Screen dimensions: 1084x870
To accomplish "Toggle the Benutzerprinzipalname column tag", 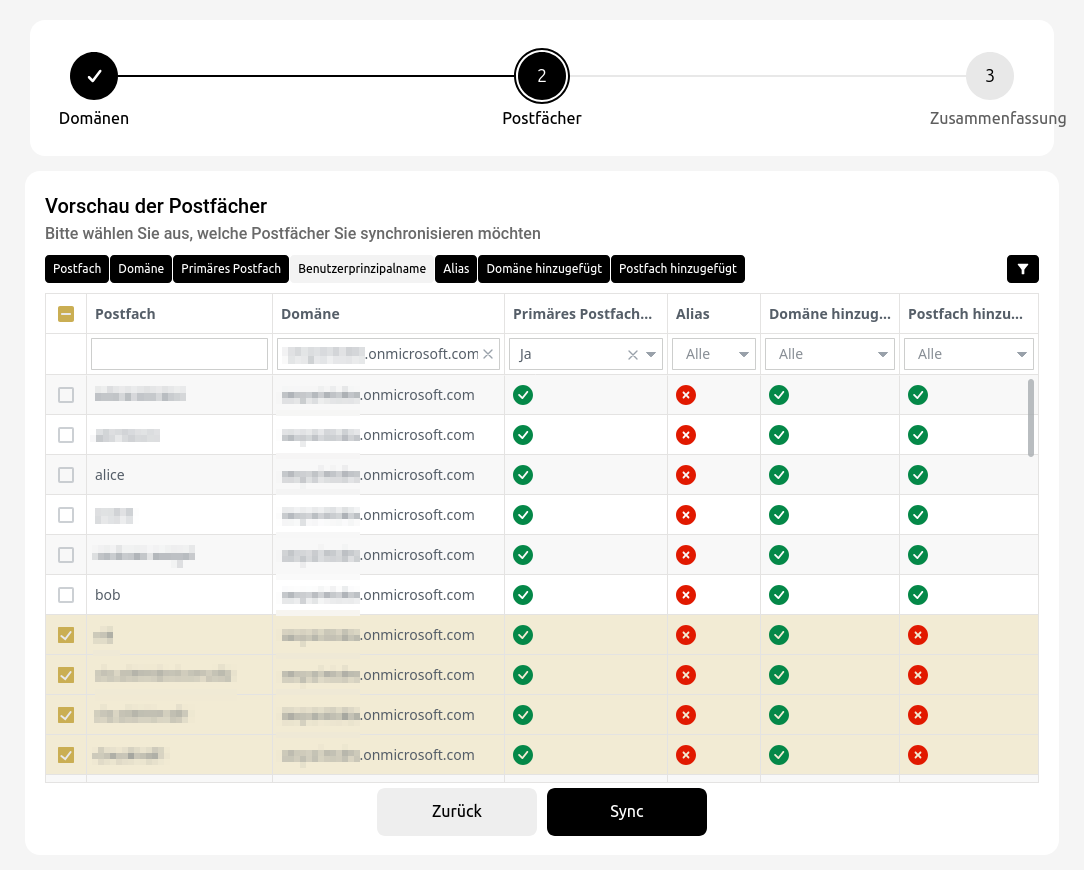I will pyautogui.click(x=362, y=269).
